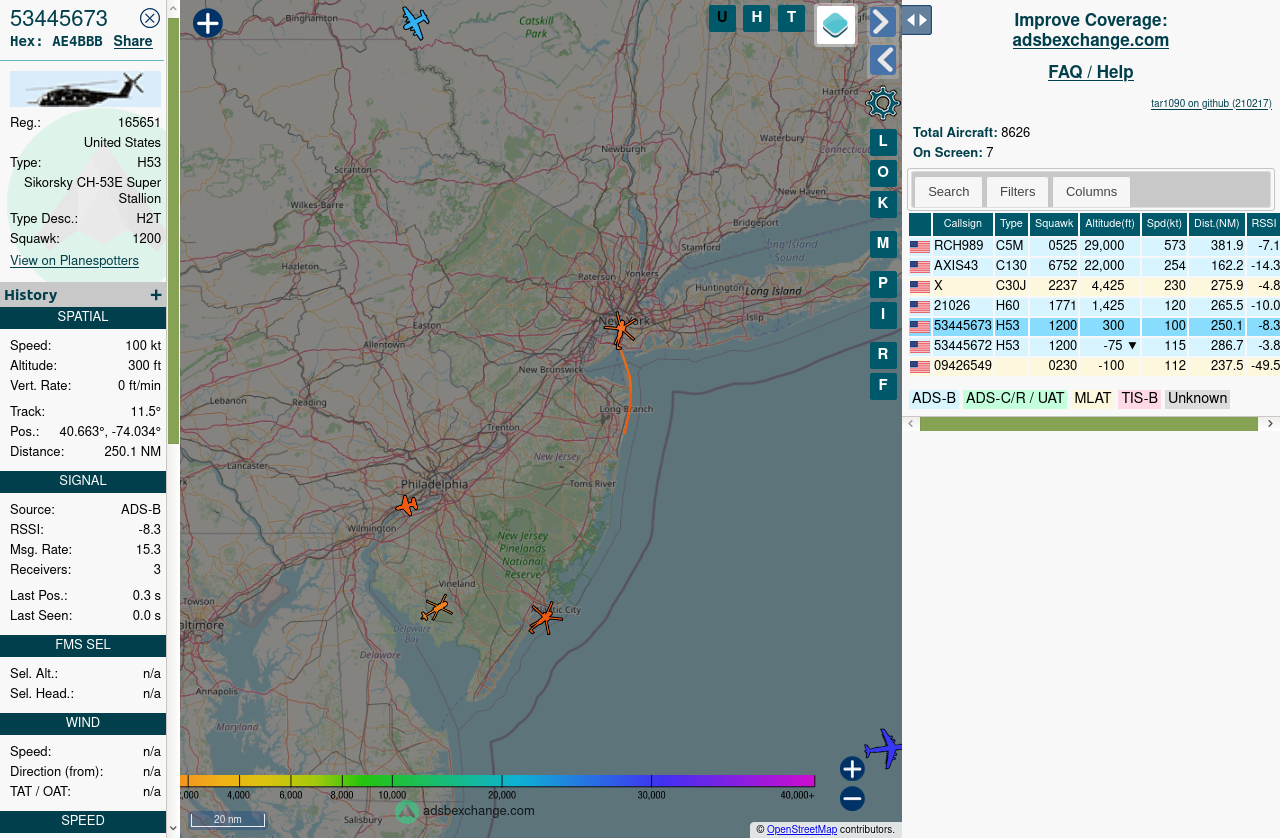The width and height of the screenshot is (1280, 838).
Task: Select the orange helicopter near Delaware Bay
Action: tap(437, 608)
